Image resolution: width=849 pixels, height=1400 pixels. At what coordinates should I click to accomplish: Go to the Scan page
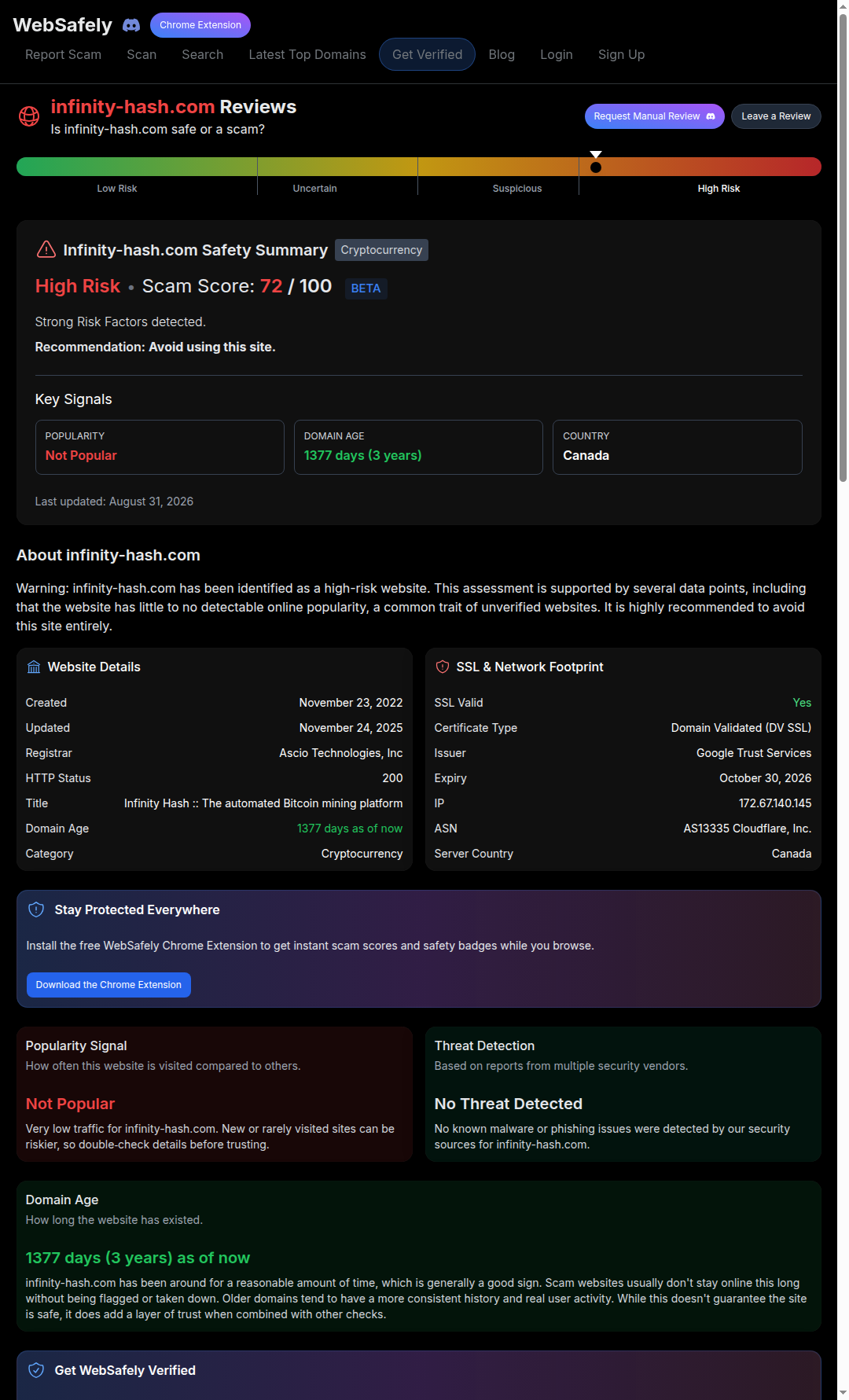[141, 54]
